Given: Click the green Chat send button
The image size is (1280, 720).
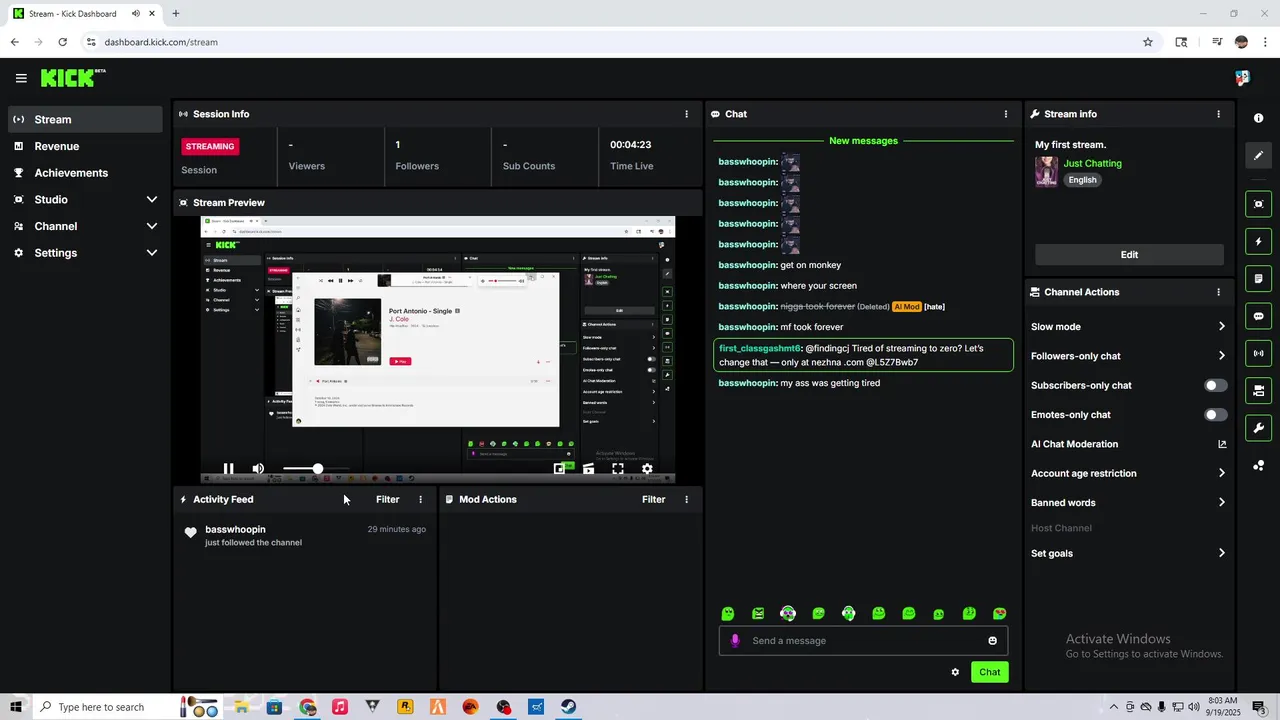Looking at the screenshot, I should click(989, 672).
